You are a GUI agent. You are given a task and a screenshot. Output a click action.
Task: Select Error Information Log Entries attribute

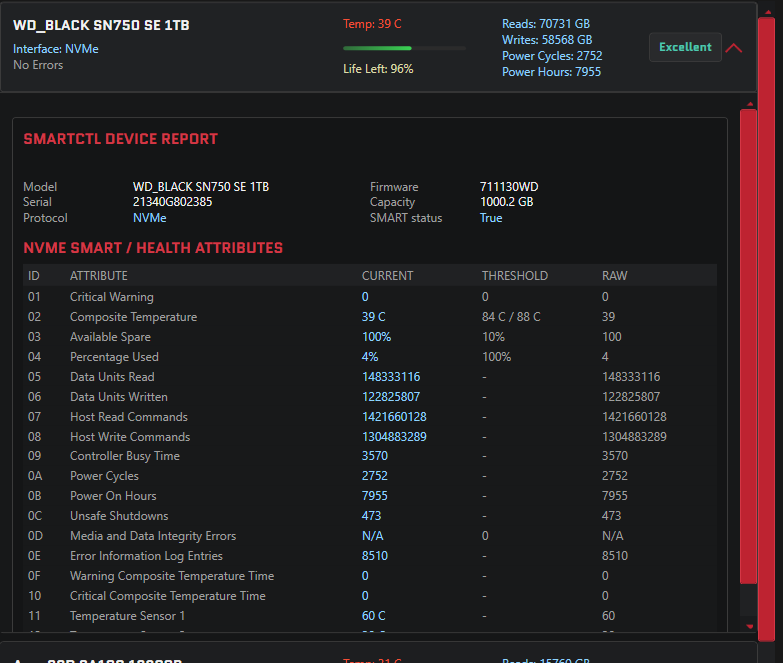146,556
